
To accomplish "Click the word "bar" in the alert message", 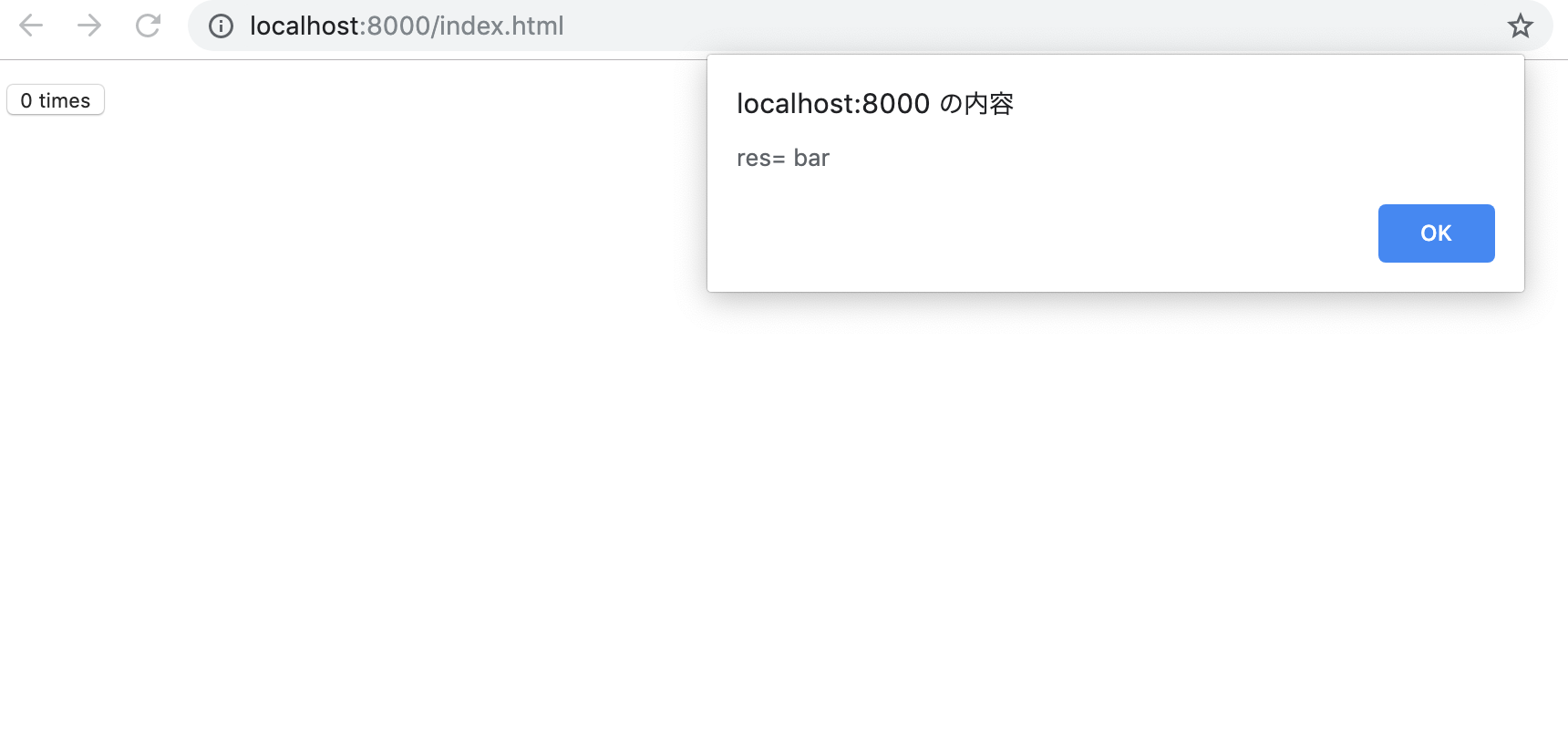I will coord(811,158).
